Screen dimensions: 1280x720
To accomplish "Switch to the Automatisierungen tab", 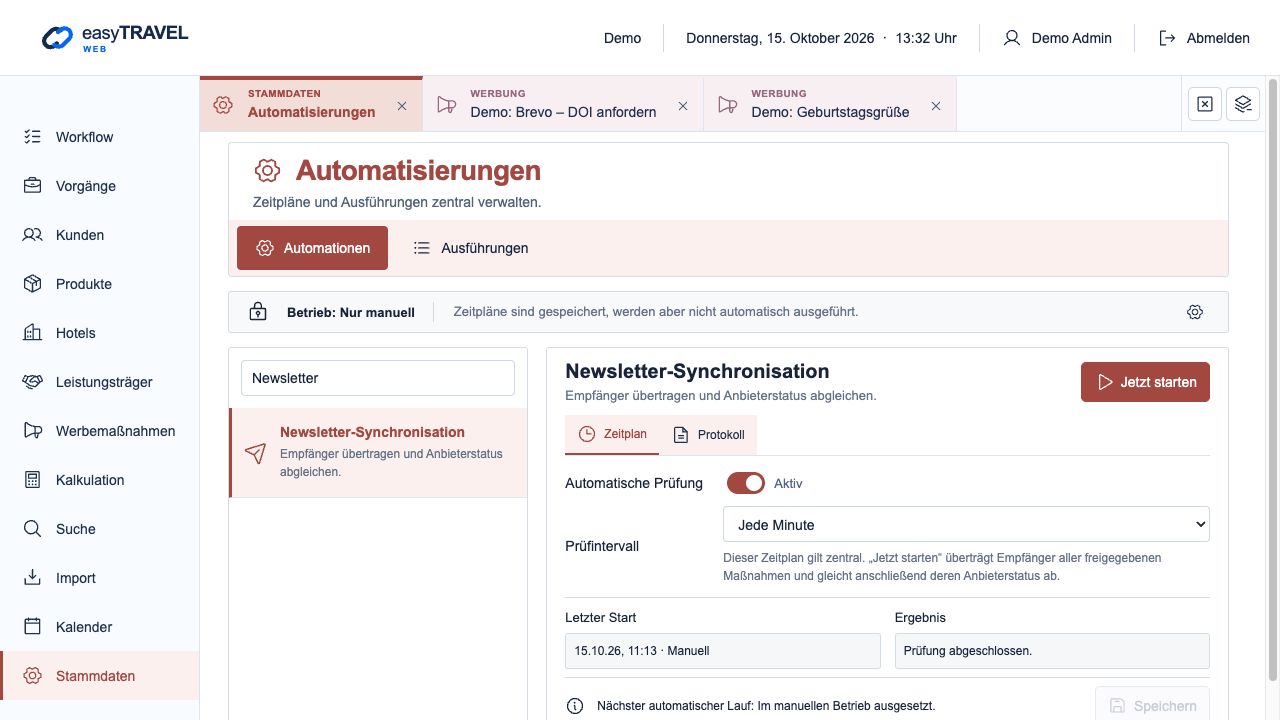I will (311, 104).
